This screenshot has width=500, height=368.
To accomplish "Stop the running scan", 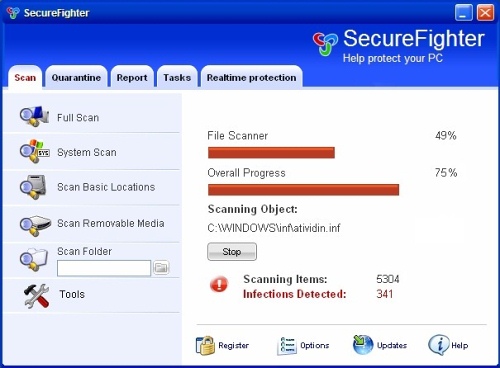I will (x=232, y=252).
